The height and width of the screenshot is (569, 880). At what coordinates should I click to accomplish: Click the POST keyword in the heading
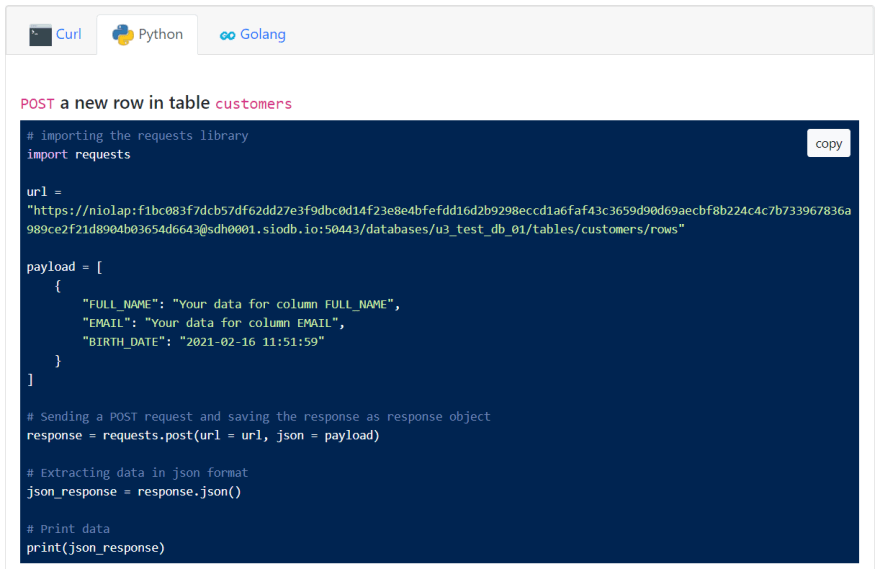coord(38,104)
